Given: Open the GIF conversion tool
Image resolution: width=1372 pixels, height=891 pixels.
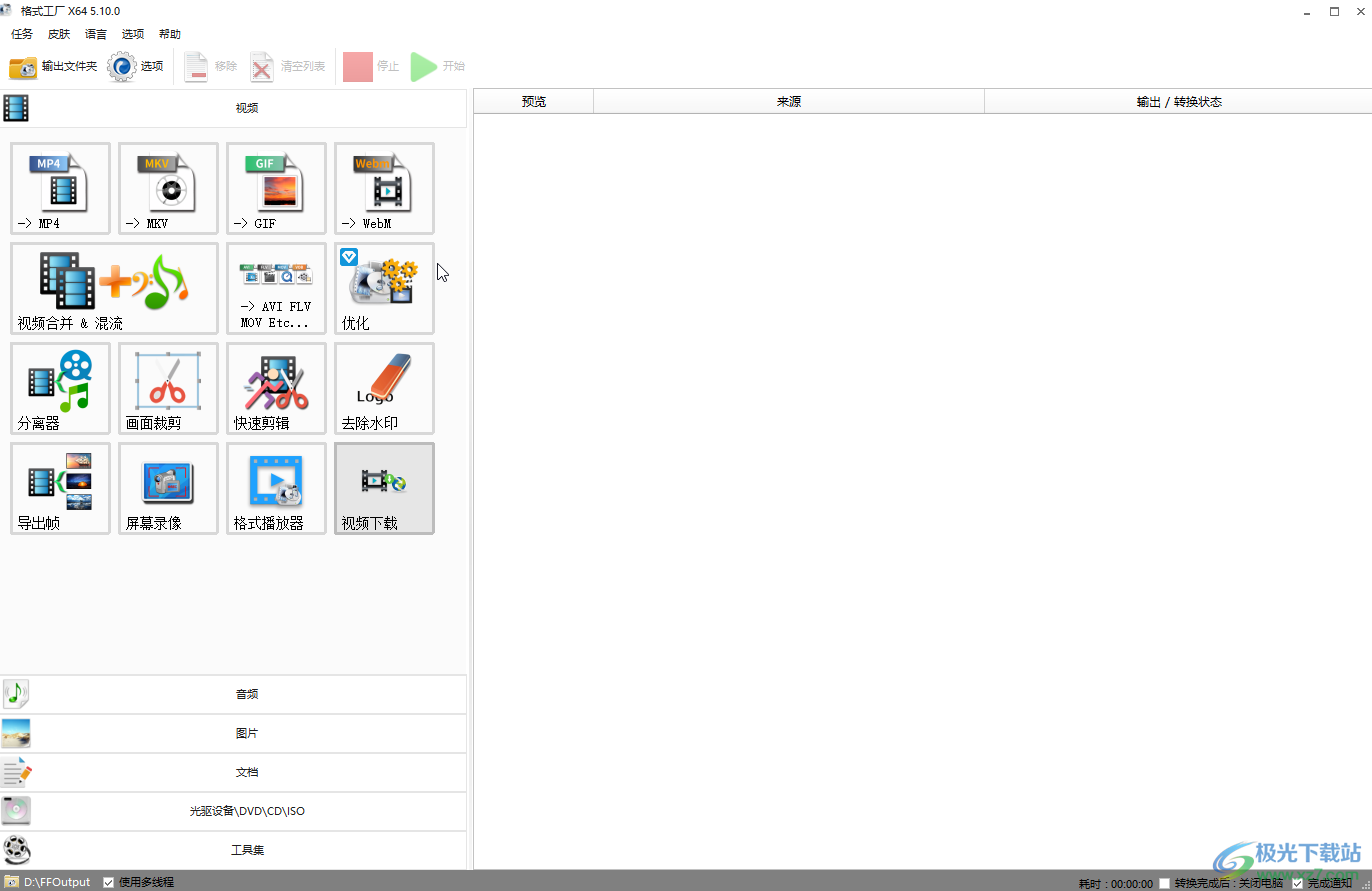Looking at the screenshot, I should [x=276, y=189].
